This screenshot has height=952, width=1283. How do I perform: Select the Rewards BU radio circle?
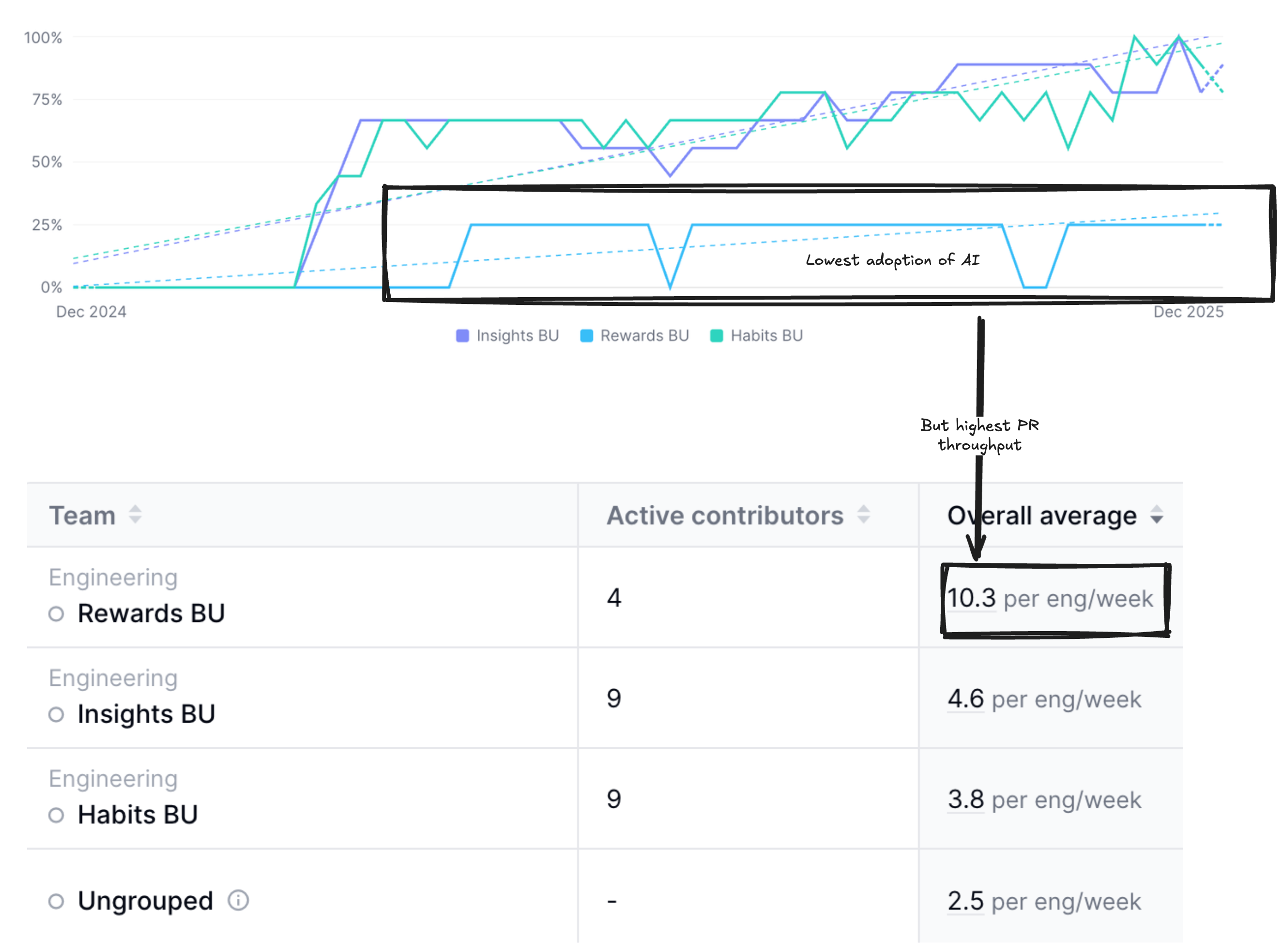click(x=56, y=614)
